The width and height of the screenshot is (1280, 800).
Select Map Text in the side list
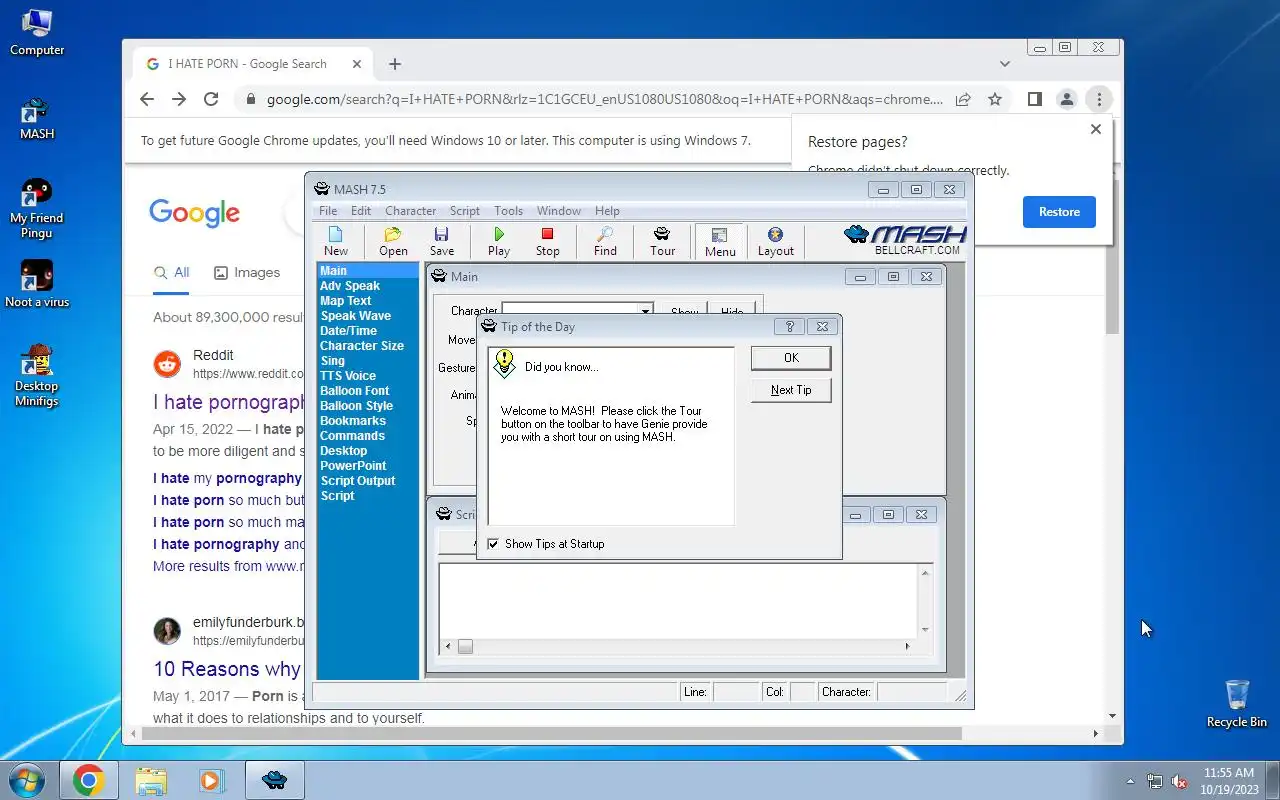pyautogui.click(x=346, y=301)
